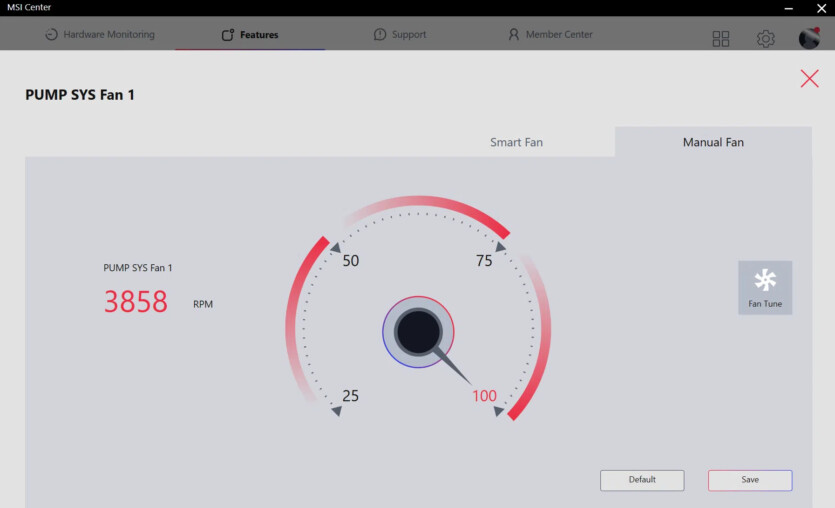This screenshot has width=835, height=508.
Task: Go to the Member Center tab
Action: tap(550, 35)
